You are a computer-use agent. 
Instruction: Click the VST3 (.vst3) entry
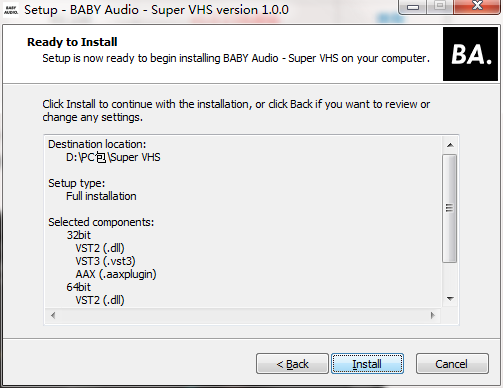pyautogui.click(x=105, y=261)
